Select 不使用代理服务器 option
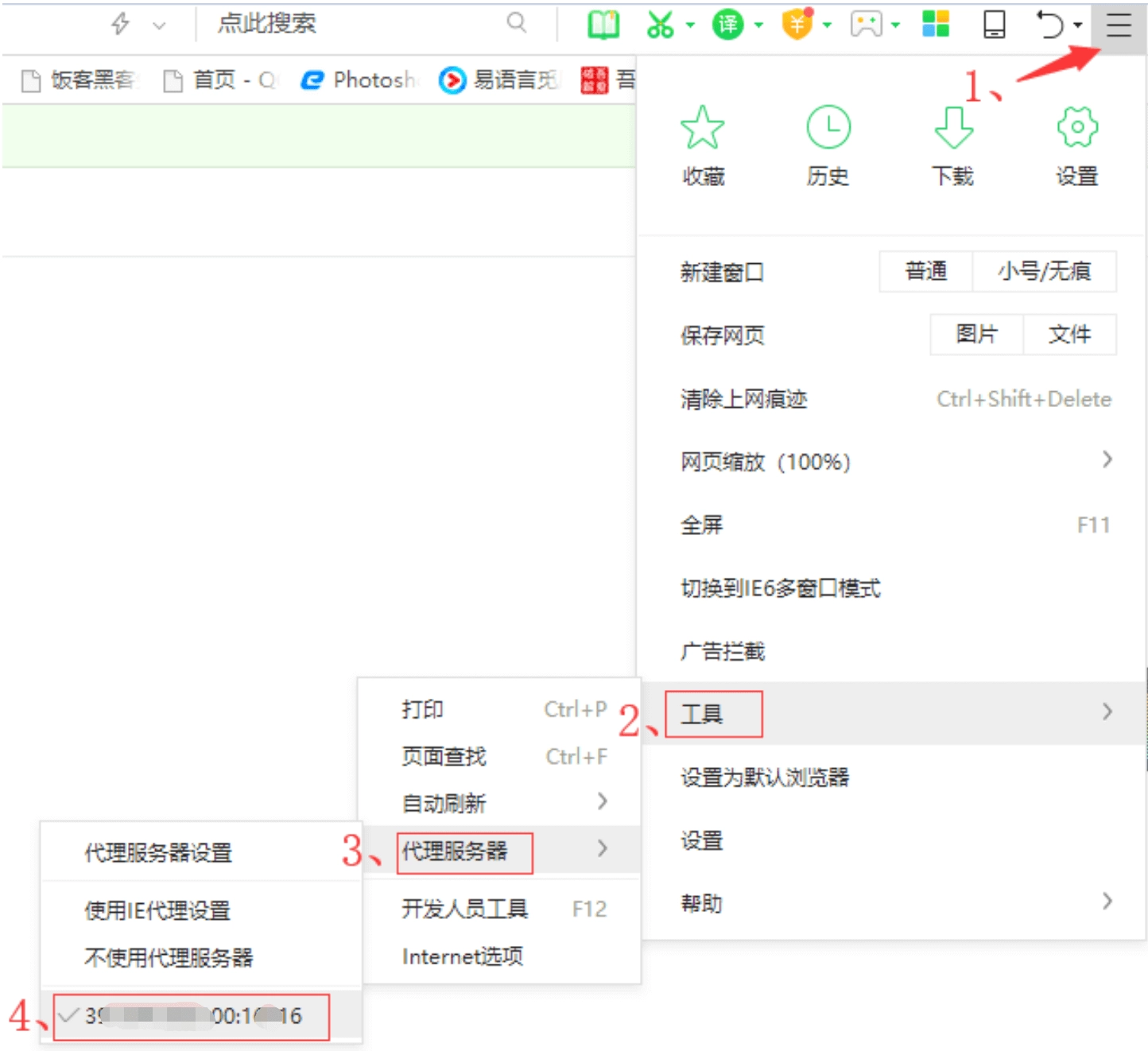Viewport: 1148px width, 1051px height. pos(169,957)
